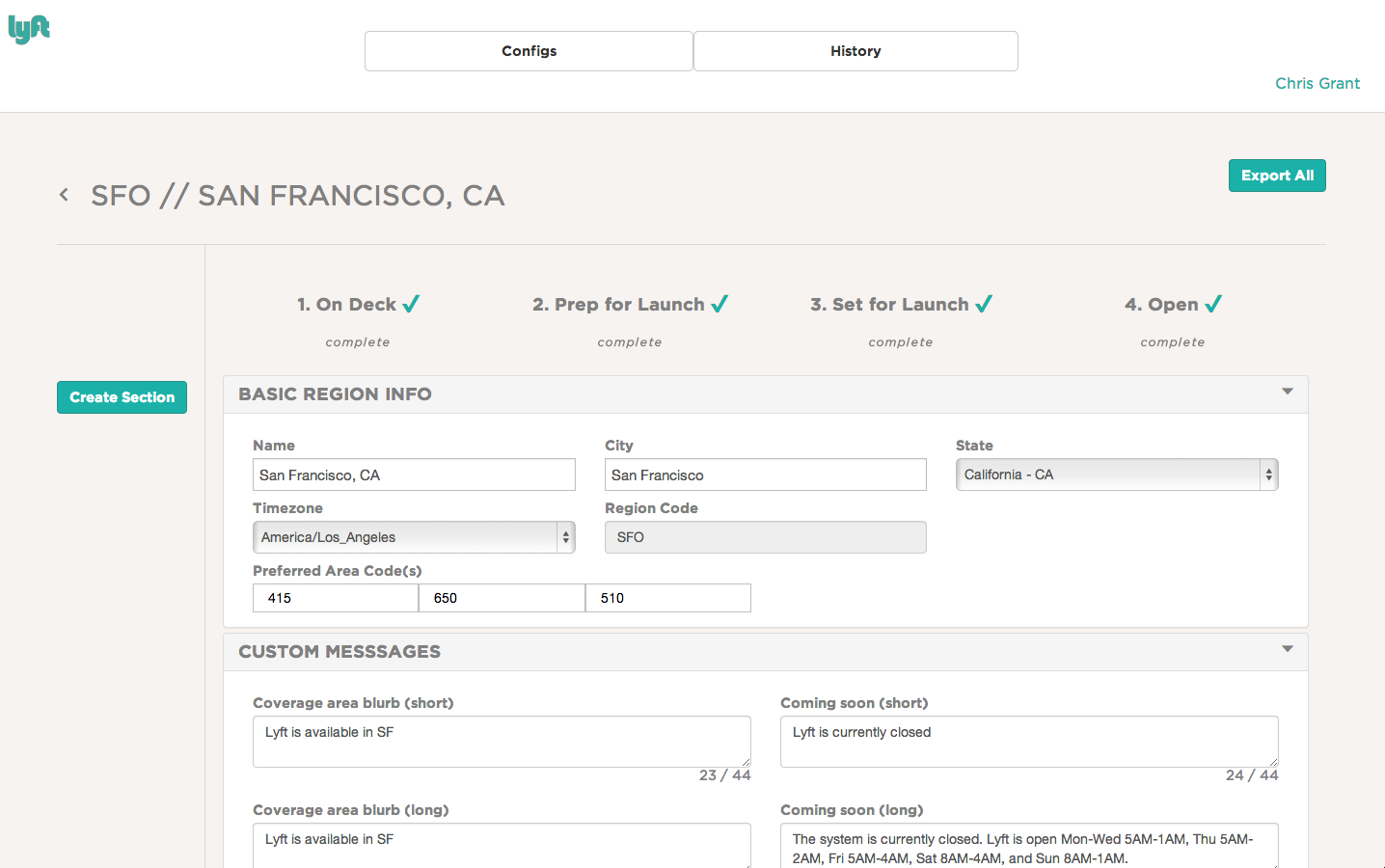Click the Prep for Launch checkmark icon
Image resolution: width=1385 pixels, height=868 pixels.
pos(720,304)
